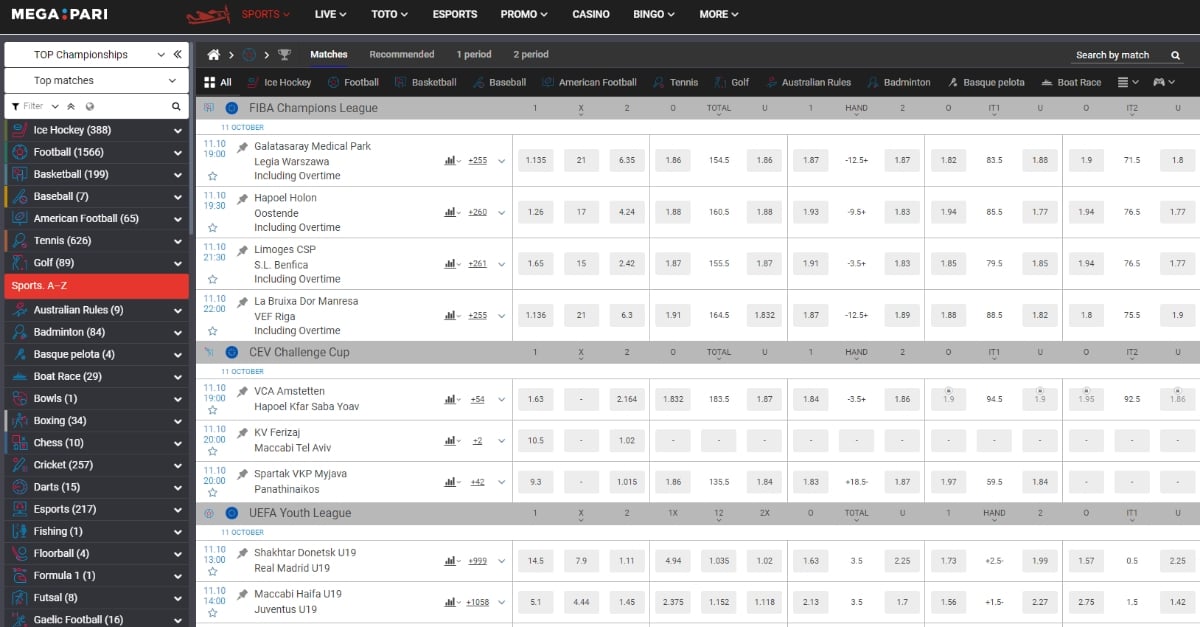
Task: Click the UEFA Youth League football icon
Action: pos(209,513)
